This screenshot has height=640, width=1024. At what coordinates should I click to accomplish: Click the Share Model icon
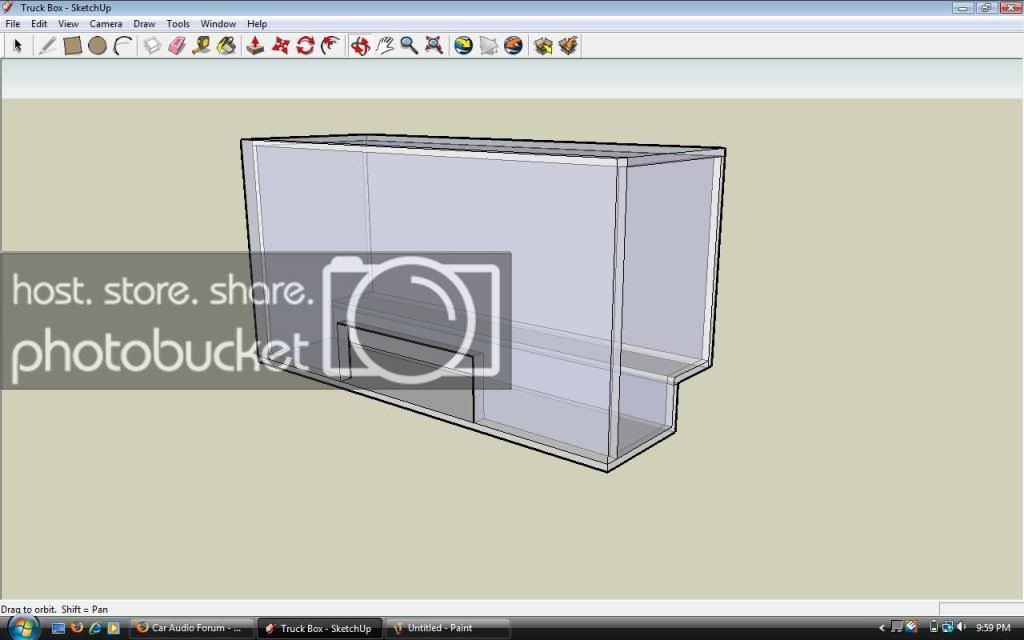[x=568, y=46]
